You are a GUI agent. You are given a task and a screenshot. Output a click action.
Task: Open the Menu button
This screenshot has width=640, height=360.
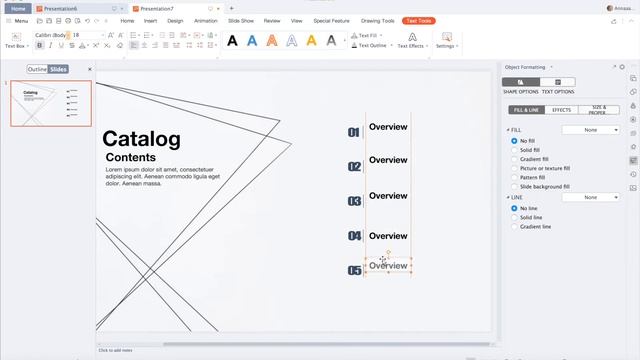(x=18, y=21)
